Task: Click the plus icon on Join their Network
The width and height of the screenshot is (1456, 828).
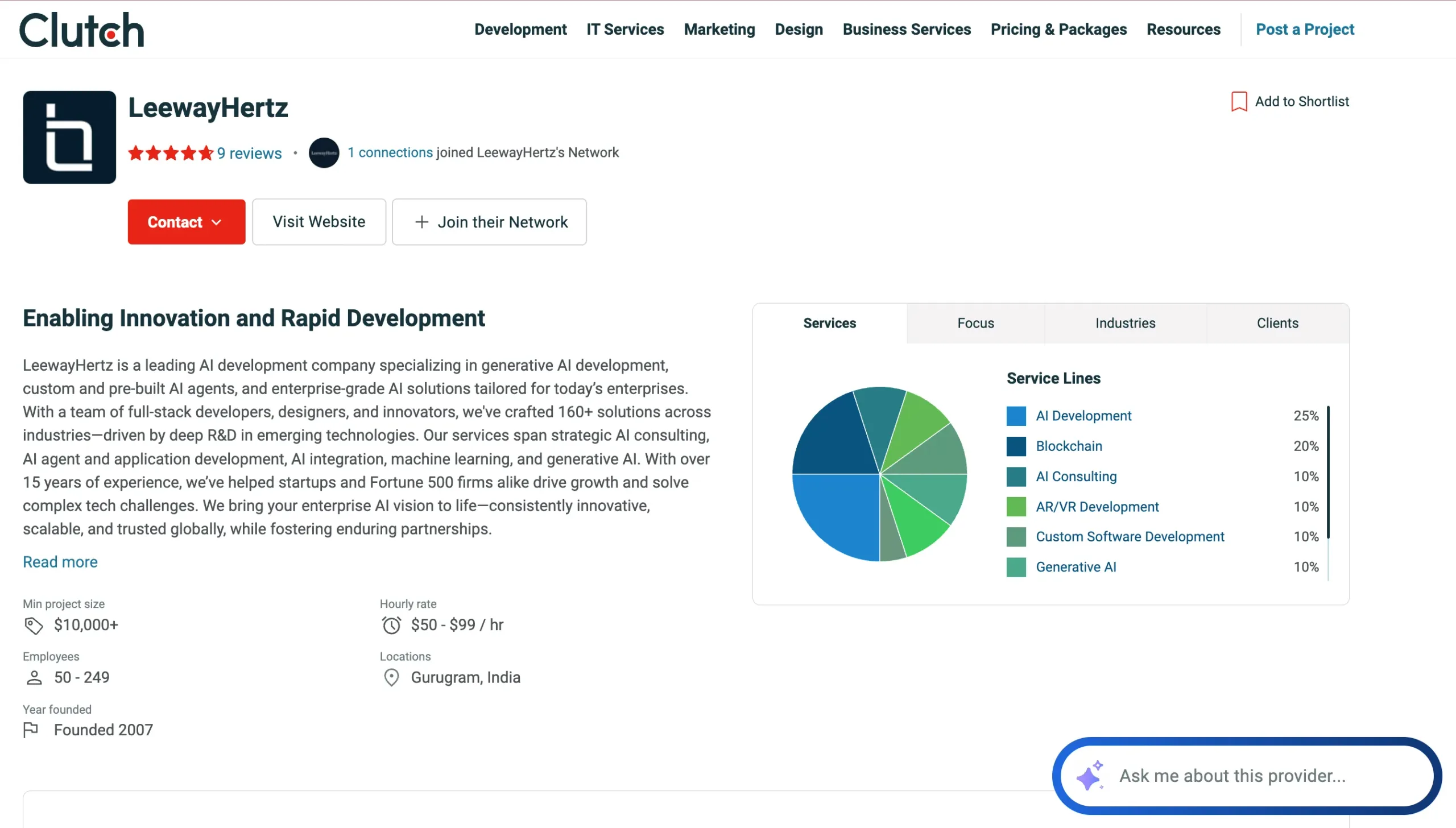Action: (x=421, y=222)
